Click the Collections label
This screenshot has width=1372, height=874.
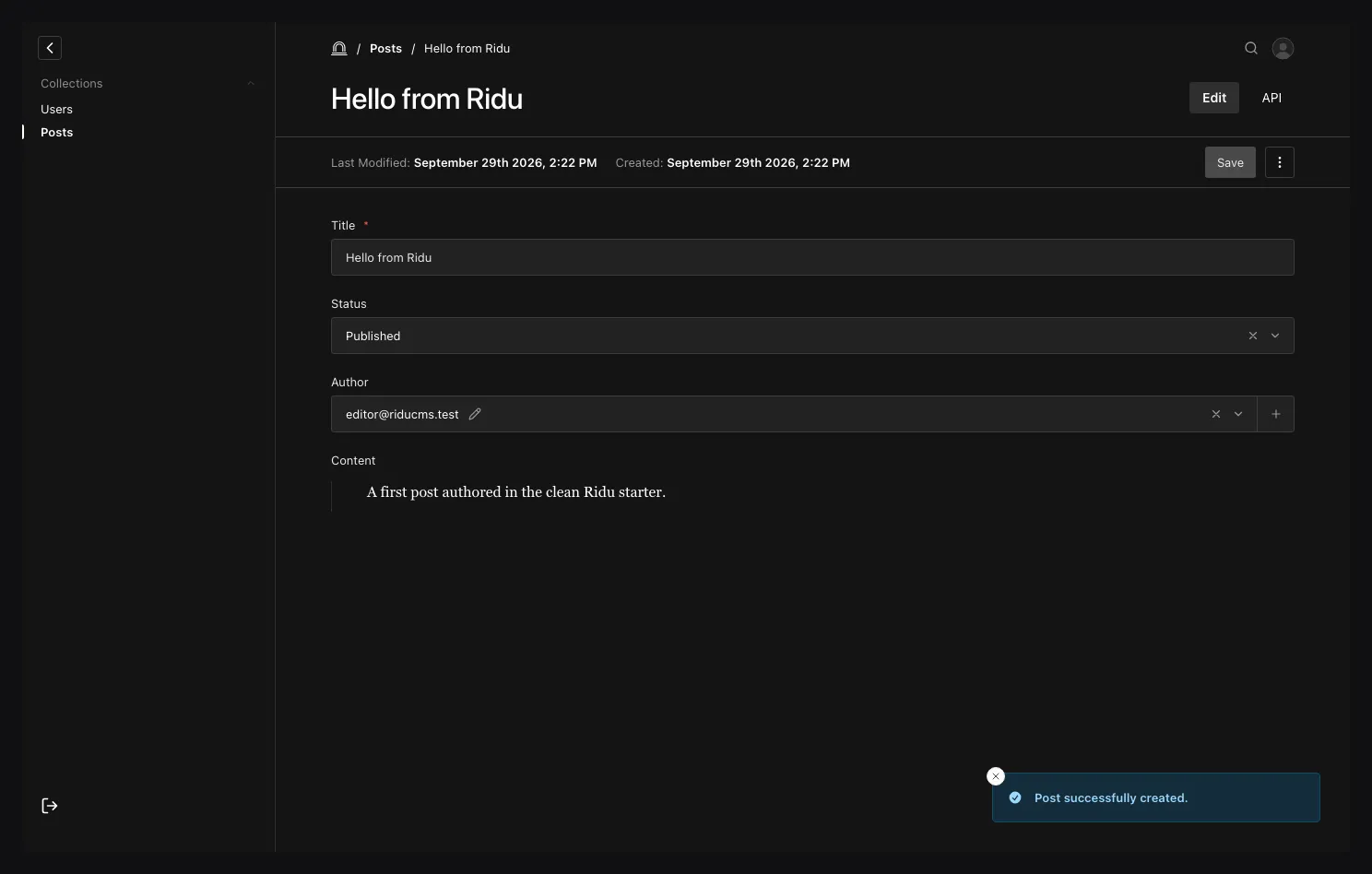click(x=71, y=83)
